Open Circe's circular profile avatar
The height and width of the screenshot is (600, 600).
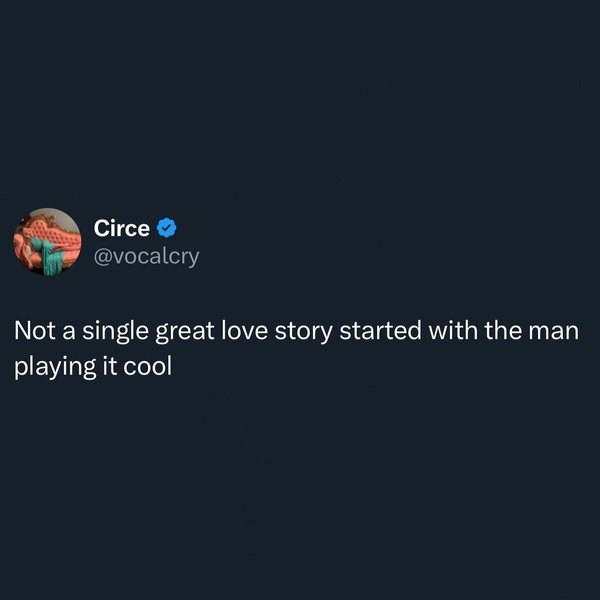(x=47, y=241)
